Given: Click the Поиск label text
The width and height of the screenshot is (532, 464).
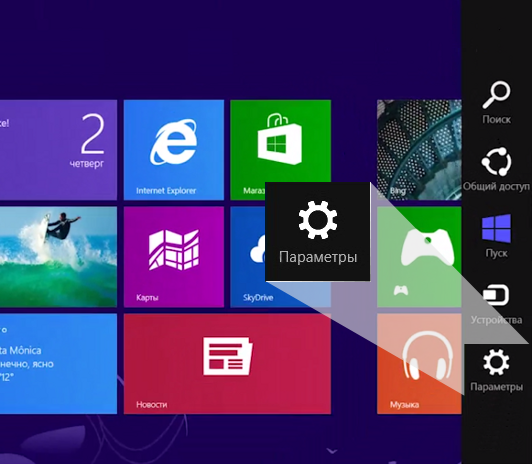Looking at the screenshot, I should pos(496,119).
